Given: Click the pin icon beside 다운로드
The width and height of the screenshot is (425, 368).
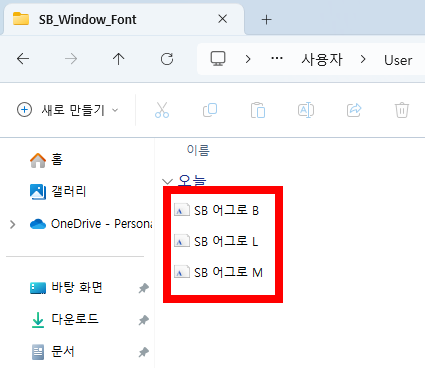Looking at the screenshot, I should [144, 320].
